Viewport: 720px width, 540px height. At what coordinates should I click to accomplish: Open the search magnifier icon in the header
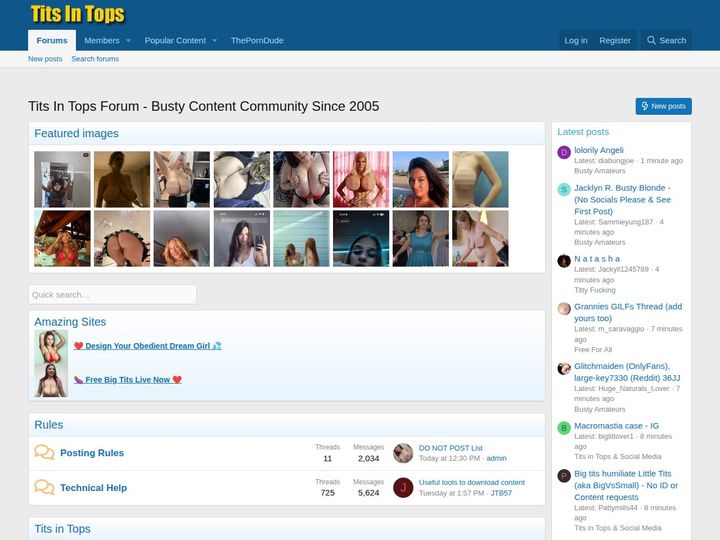pos(651,40)
